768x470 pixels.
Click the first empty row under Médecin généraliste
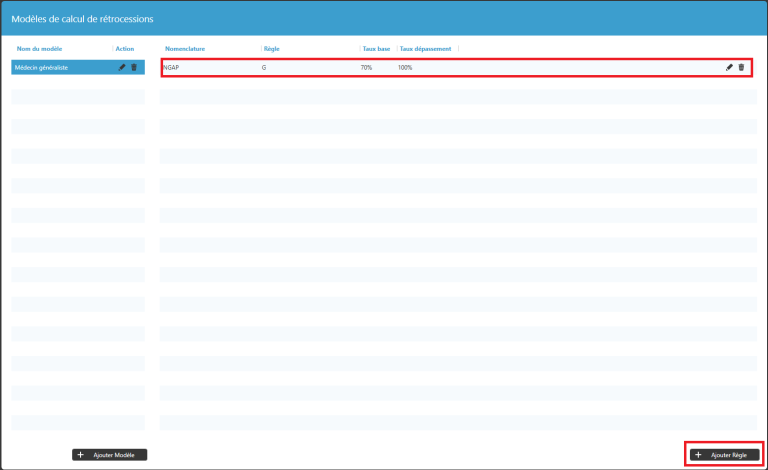tap(78, 97)
